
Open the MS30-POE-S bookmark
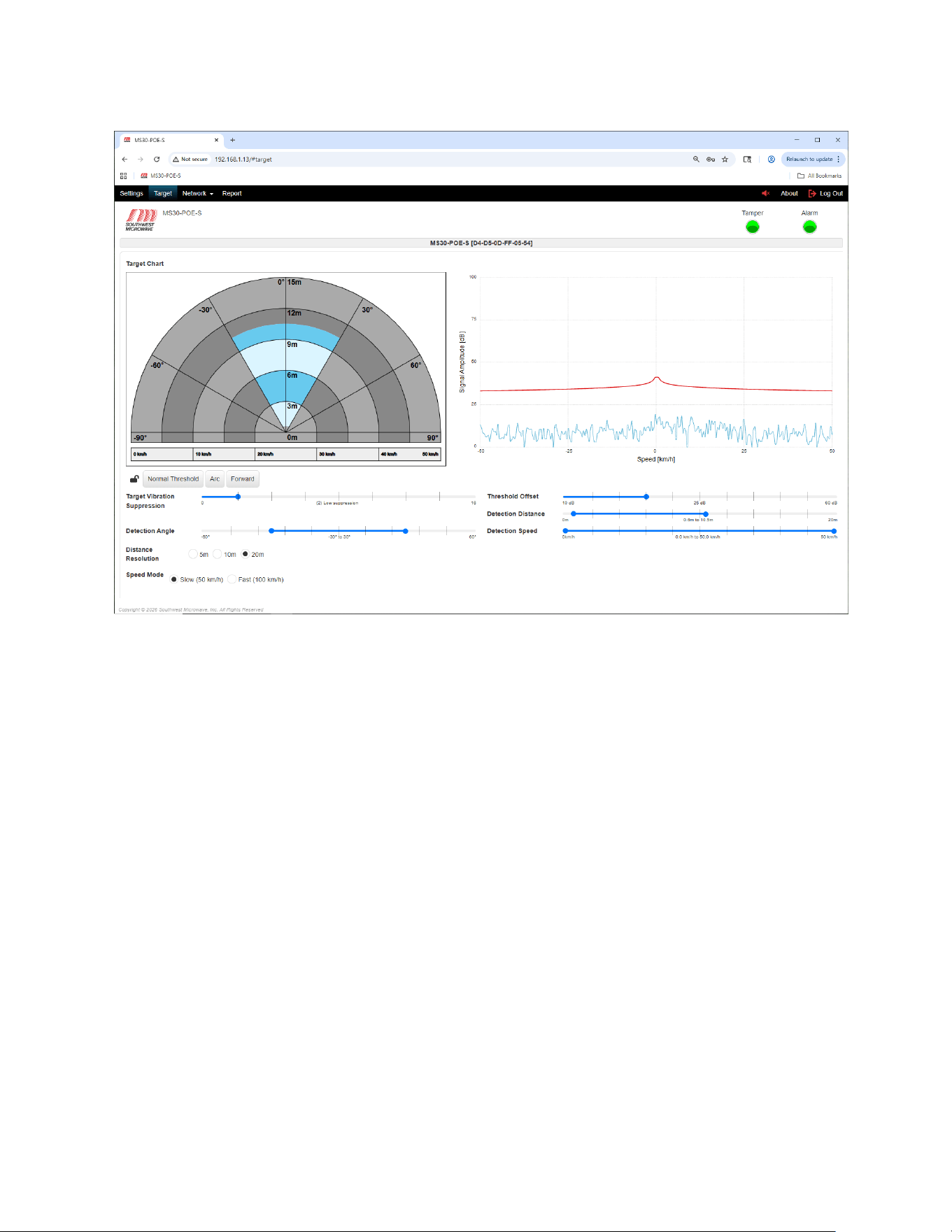[161, 176]
